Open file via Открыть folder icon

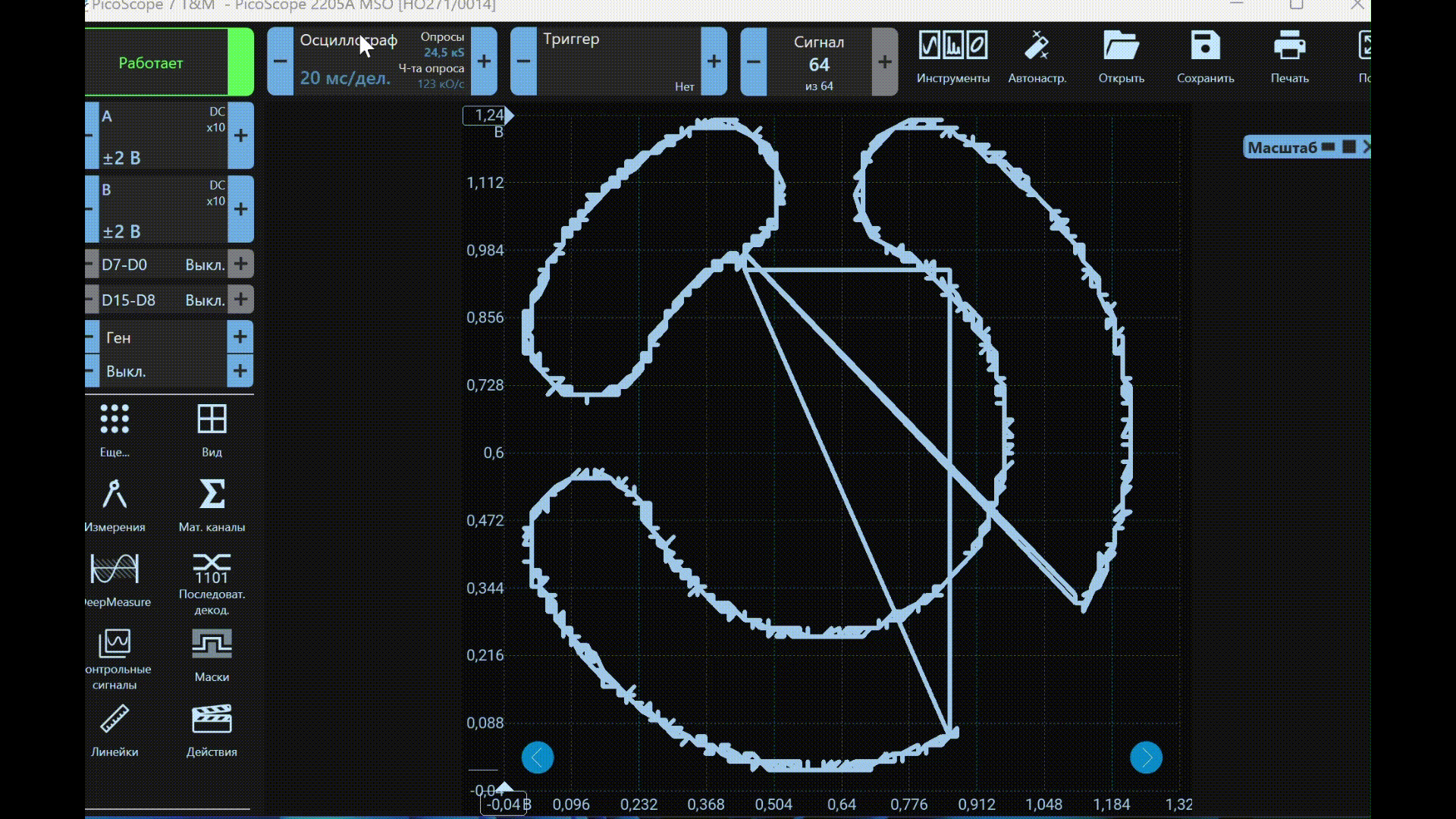click(x=1121, y=47)
